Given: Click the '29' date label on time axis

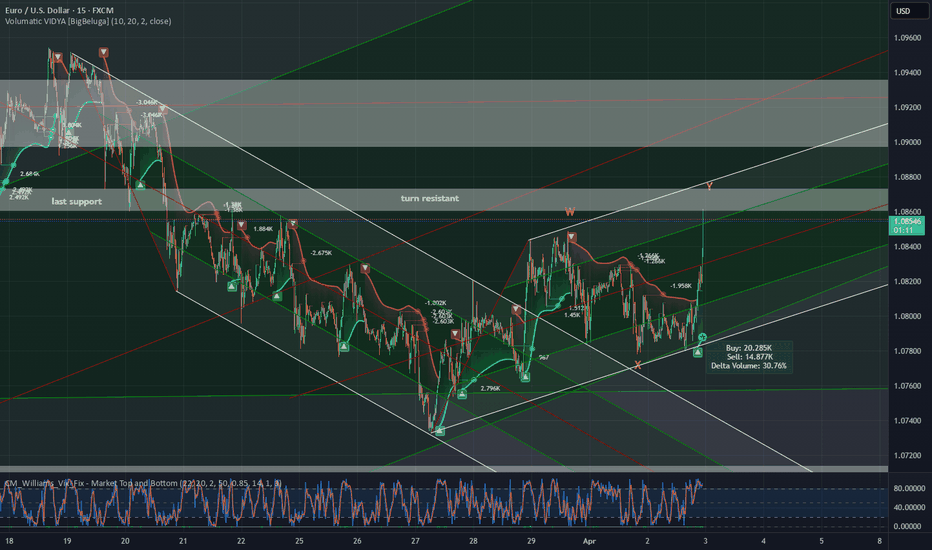Looking at the screenshot, I should click(x=531, y=541).
